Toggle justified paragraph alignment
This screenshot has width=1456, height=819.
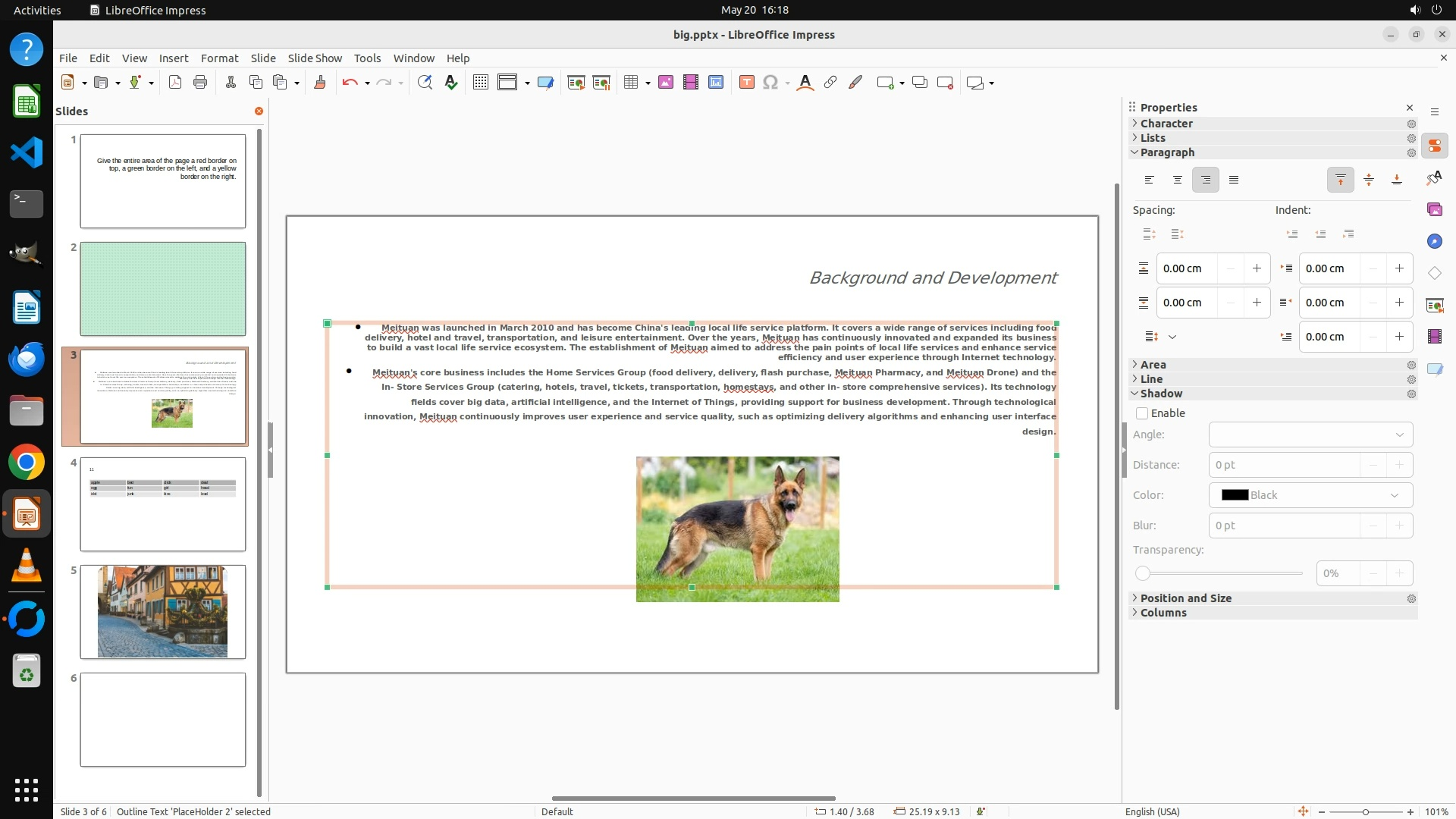(1234, 180)
